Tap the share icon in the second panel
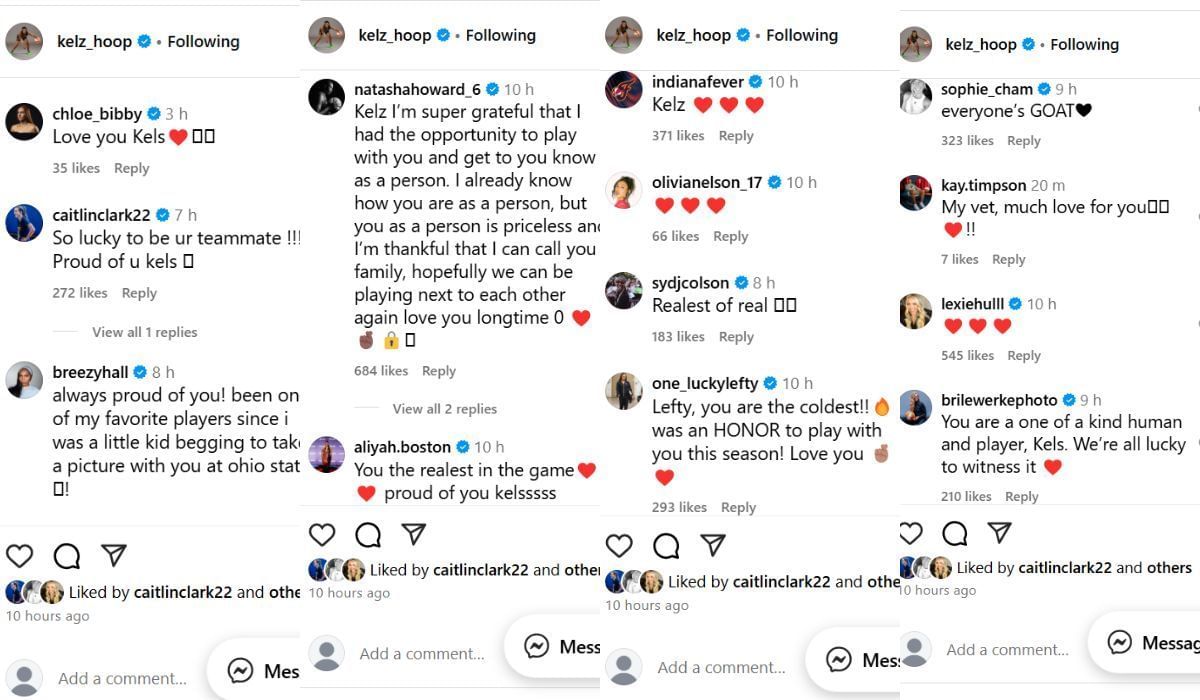This screenshot has width=1200, height=700. pos(413,534)
